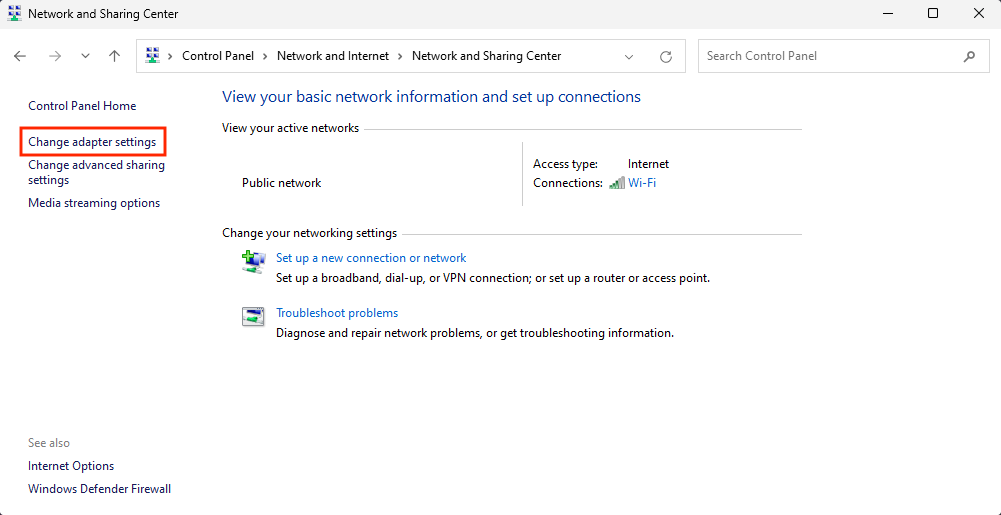This screenshot has height=515, width=1001.
Task: Go up one level with Up arrow
Action: point(114,56)
